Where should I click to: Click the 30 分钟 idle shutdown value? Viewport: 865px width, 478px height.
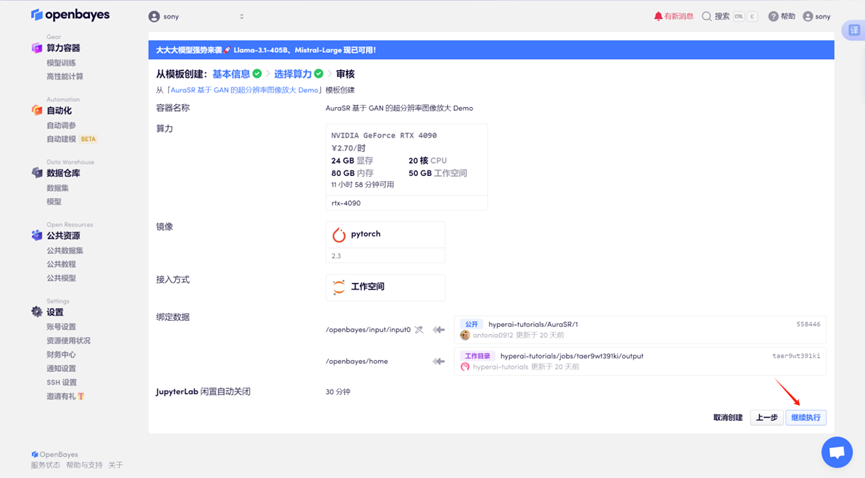(x=338, y=392)
